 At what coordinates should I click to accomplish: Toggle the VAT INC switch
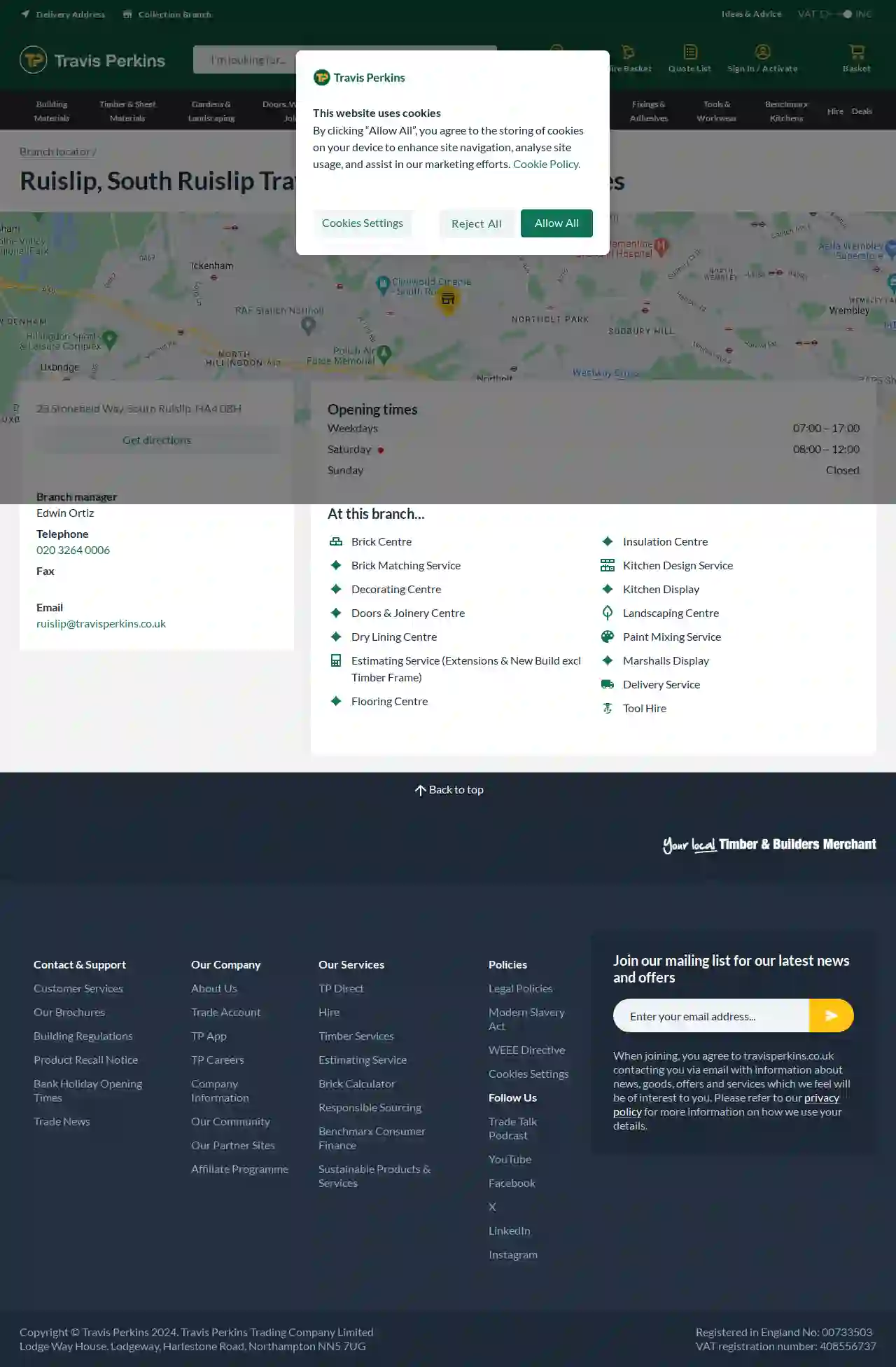[x=836, y=14]
